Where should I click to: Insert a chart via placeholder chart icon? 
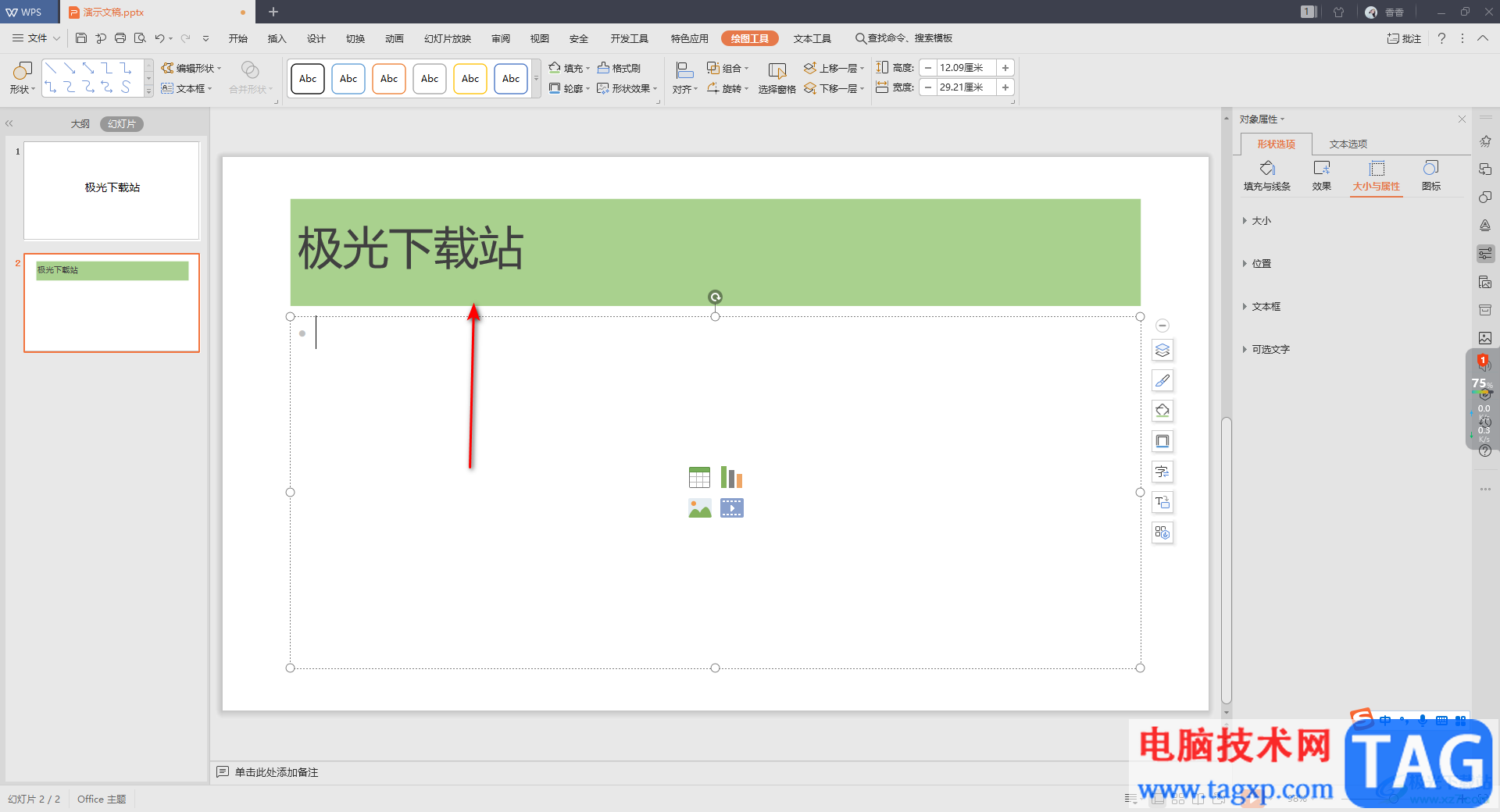tap(731, 477)
